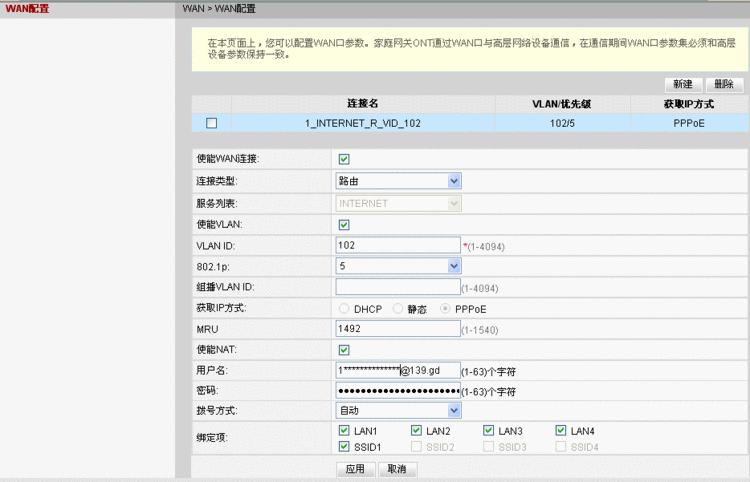
Task: Open the 连接类型 dropdown showing 路由
Action: tap(398, 181)
